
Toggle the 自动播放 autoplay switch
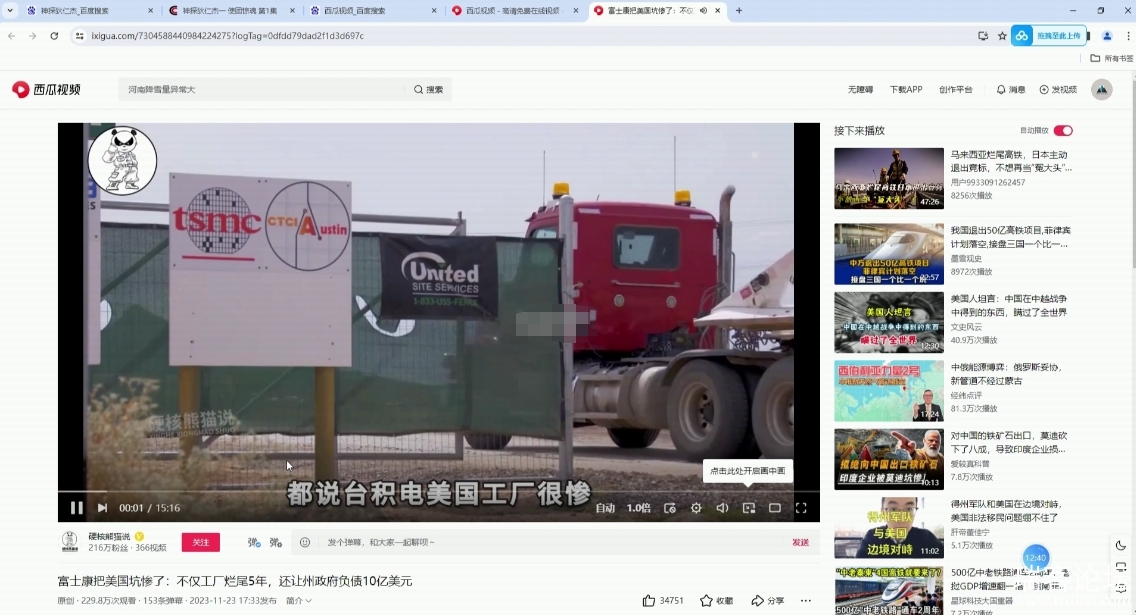pos(1063,130)
